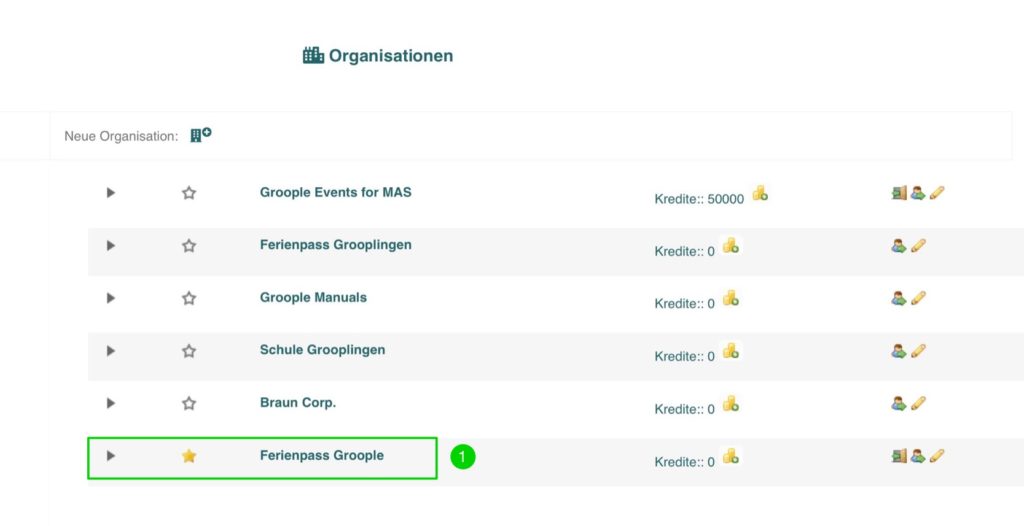
Task: Open the Ferienpass Grooplingen organisation
Action: pos(335,244)
